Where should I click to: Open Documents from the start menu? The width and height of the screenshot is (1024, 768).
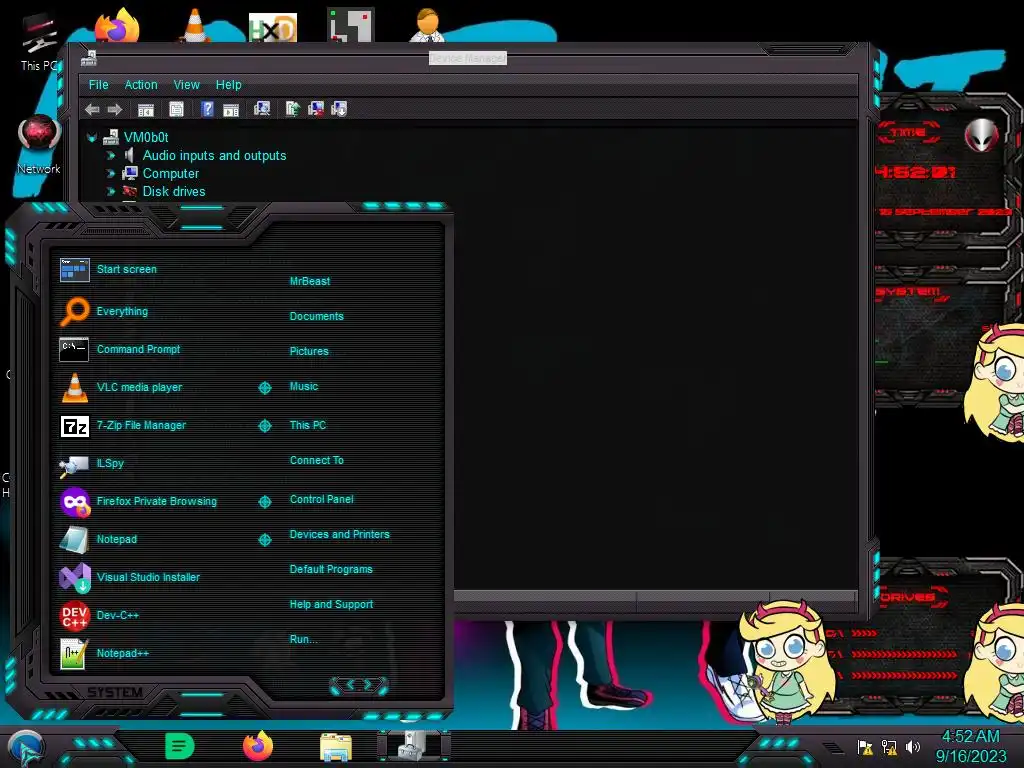(316, 316)
